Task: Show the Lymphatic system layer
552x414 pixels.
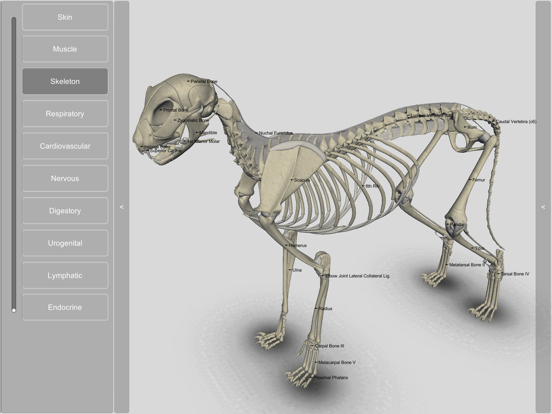Action: point(65,276)
